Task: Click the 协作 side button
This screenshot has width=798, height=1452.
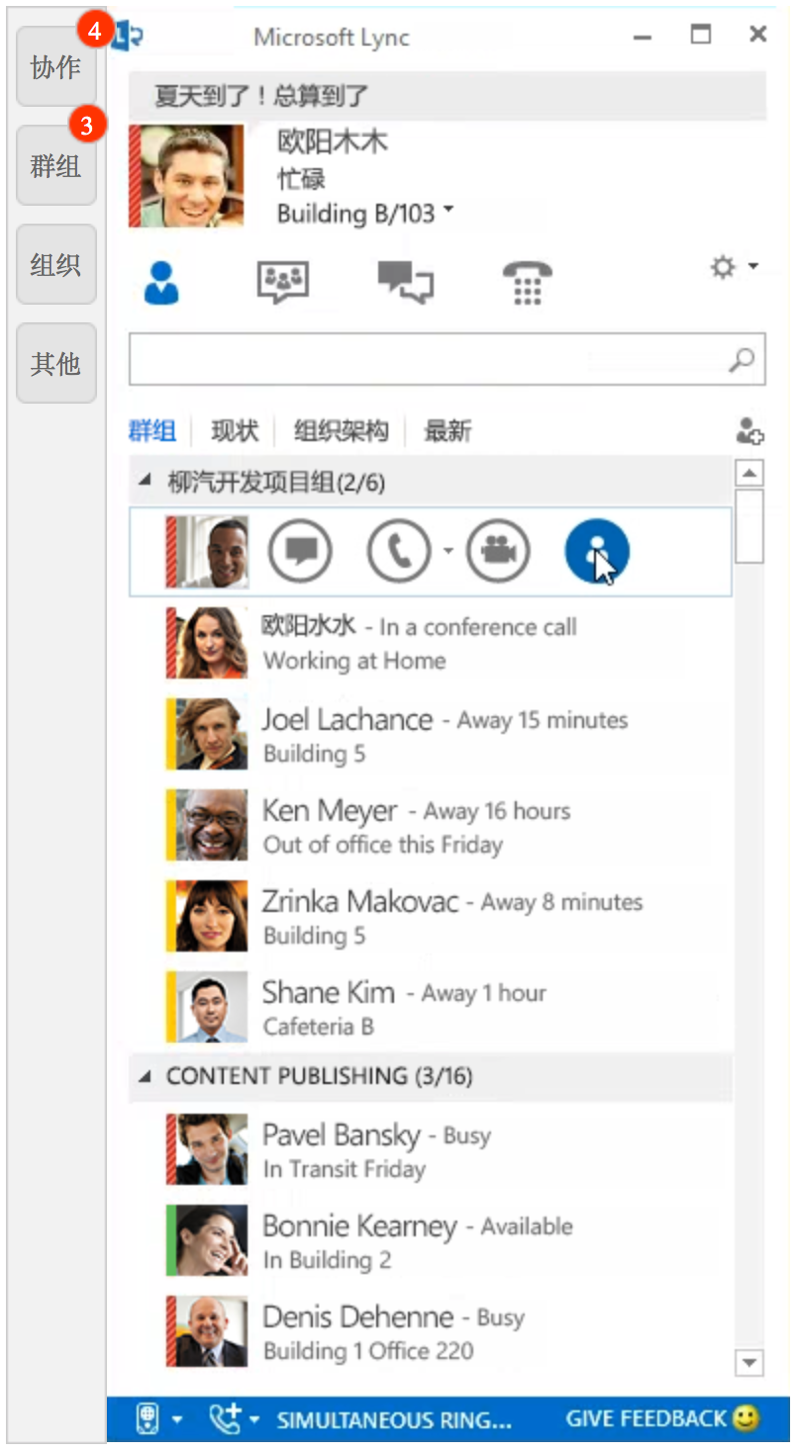Action: point(56,67)
